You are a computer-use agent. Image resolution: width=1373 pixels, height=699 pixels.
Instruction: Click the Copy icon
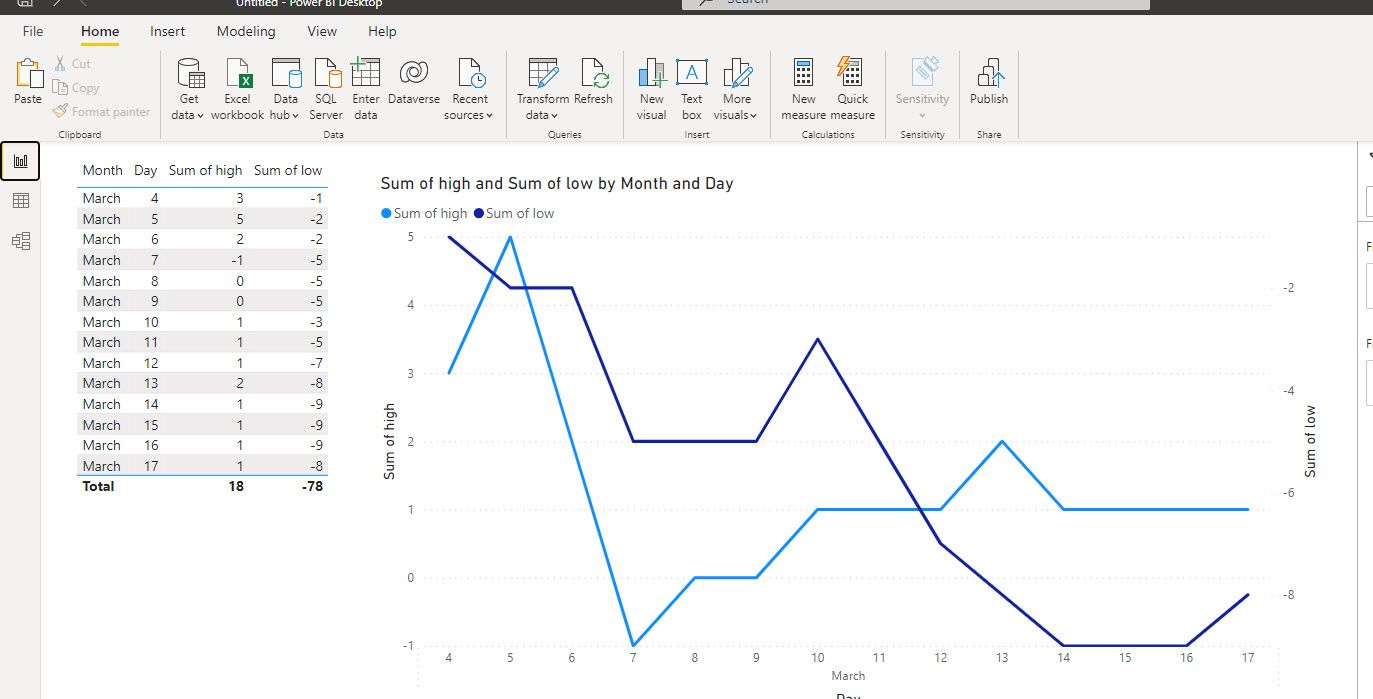coord(60,88)
